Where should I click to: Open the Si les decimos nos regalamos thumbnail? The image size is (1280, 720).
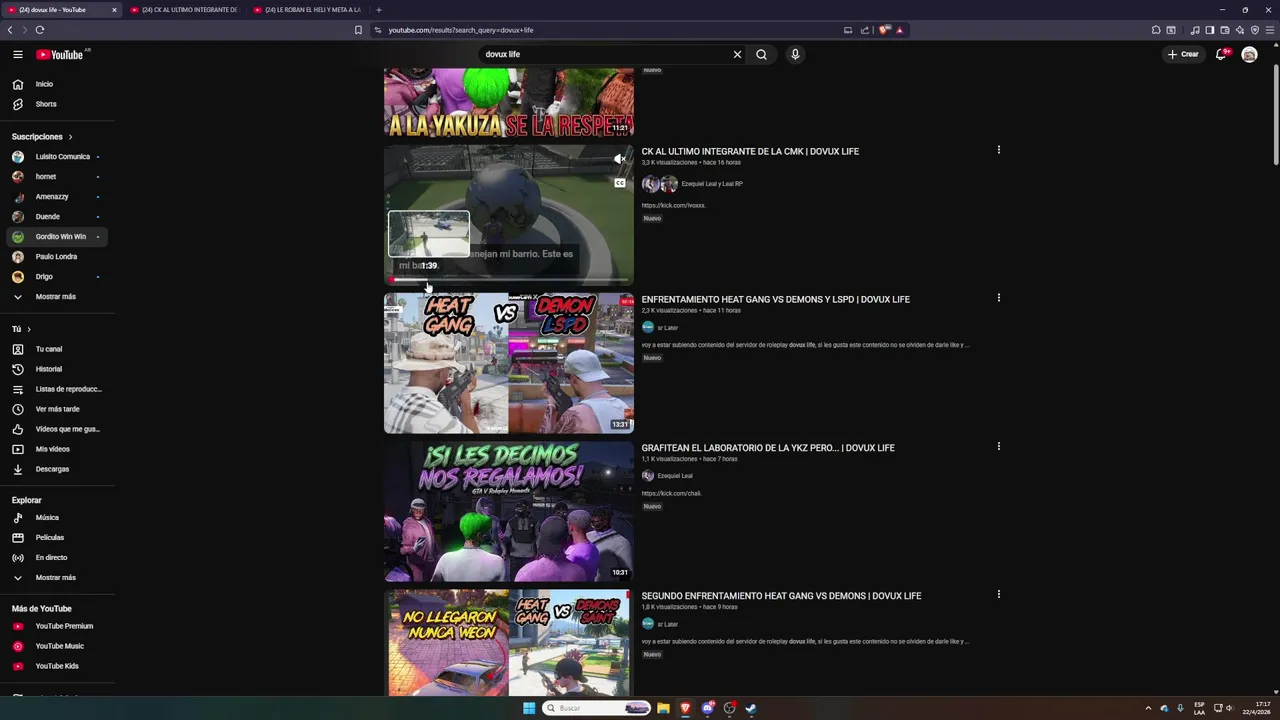509,511
